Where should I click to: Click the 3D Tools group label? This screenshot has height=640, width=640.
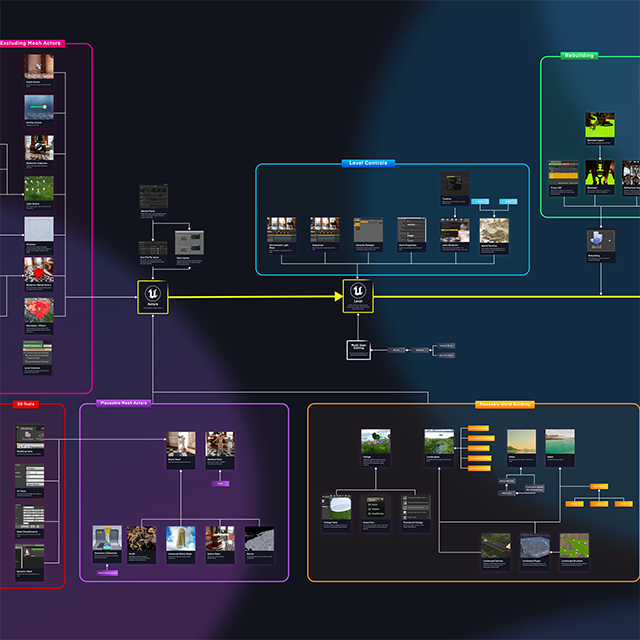click(x=25, y=404)
